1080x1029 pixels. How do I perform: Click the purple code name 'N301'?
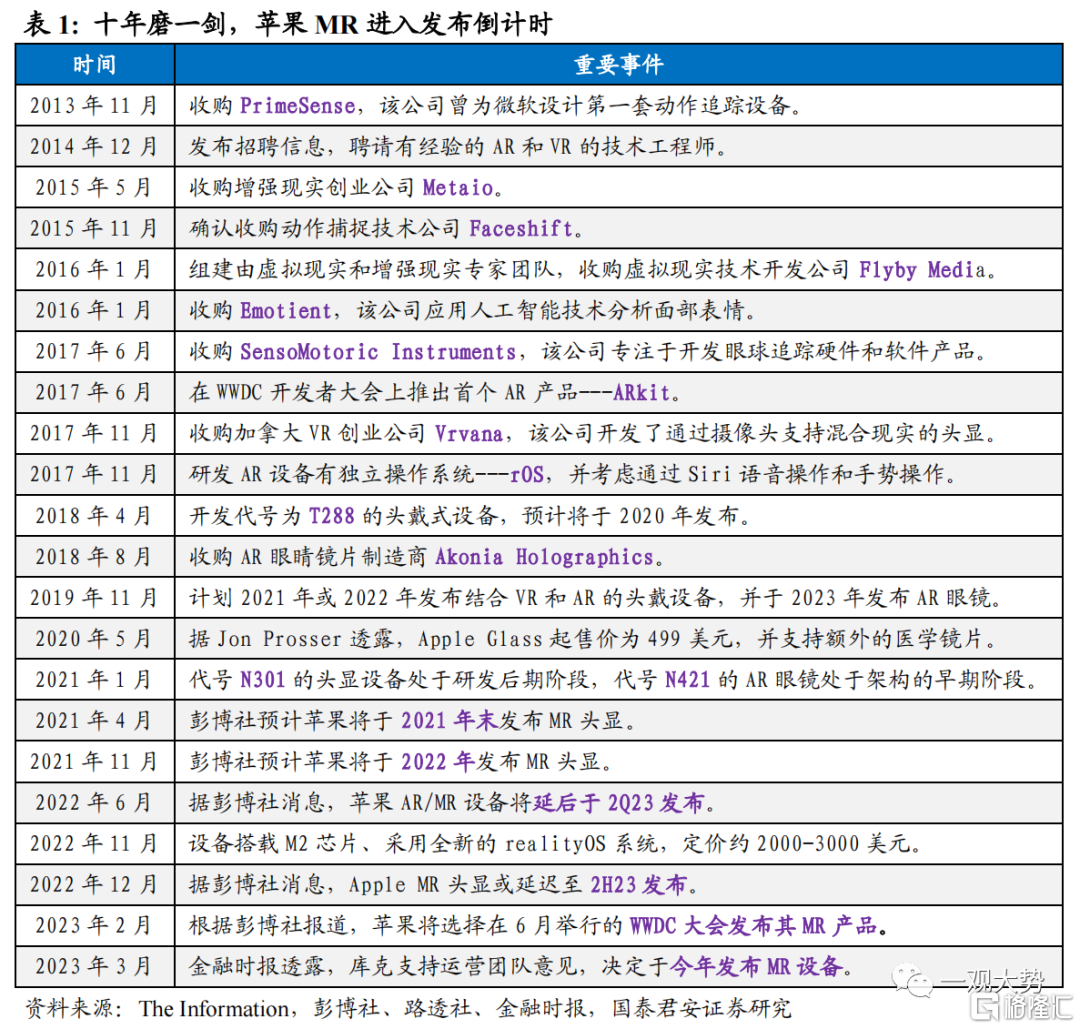[x=262, y=680]
